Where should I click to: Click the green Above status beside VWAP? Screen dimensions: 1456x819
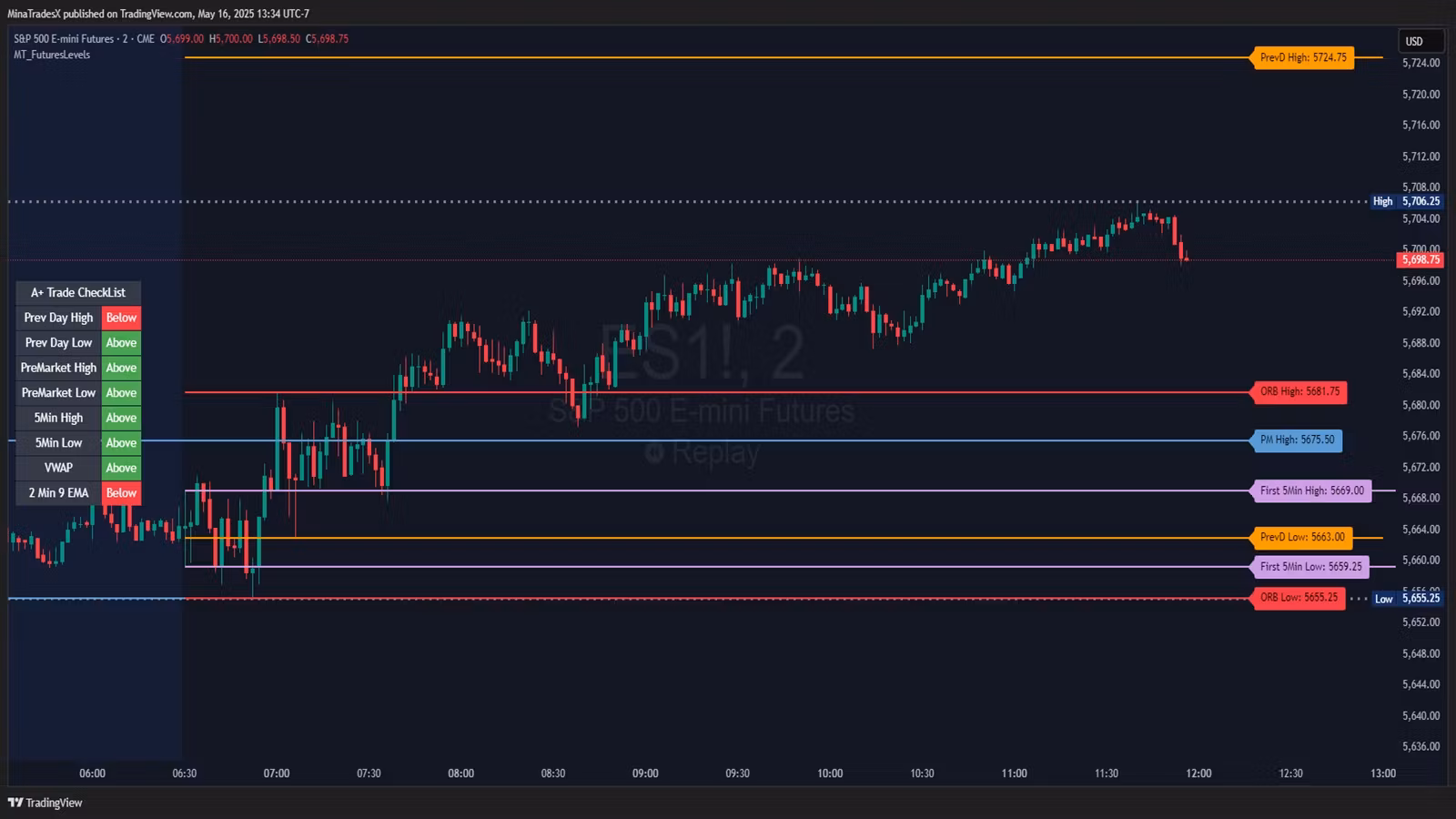point(121,468)
